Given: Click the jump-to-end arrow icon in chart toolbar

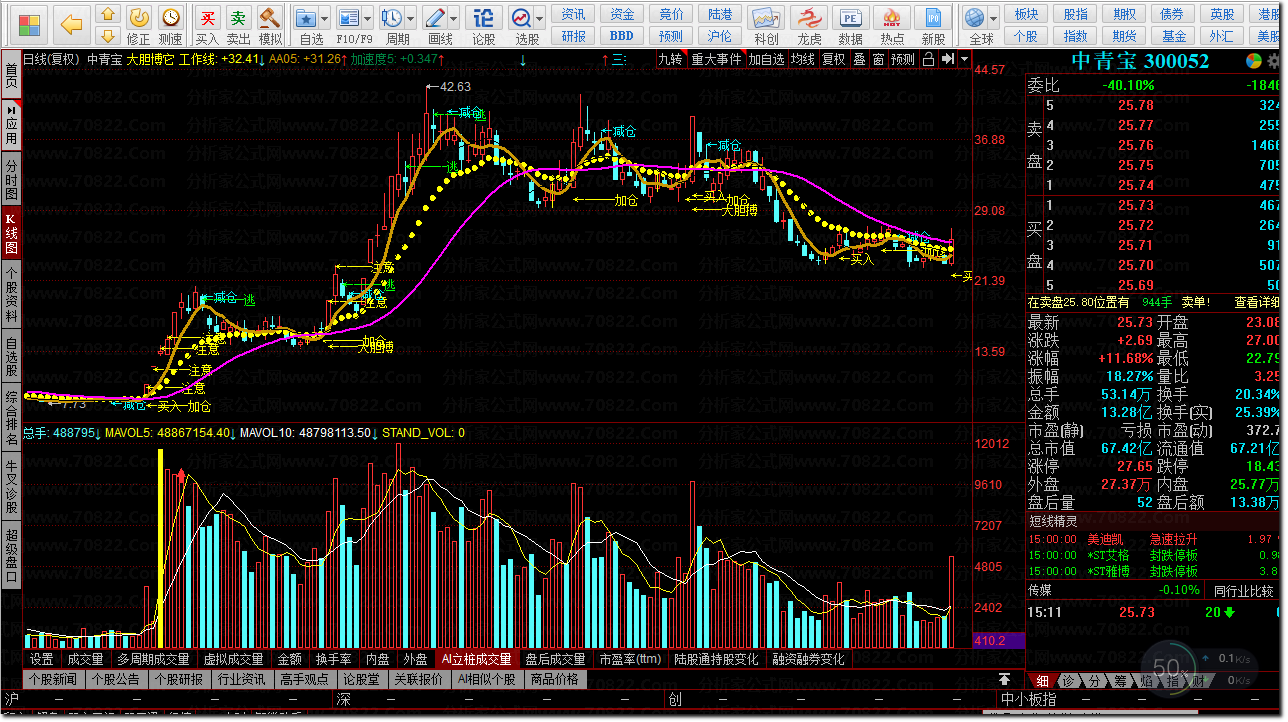Looking at the screenshot, I should click(x=946, y=59).
